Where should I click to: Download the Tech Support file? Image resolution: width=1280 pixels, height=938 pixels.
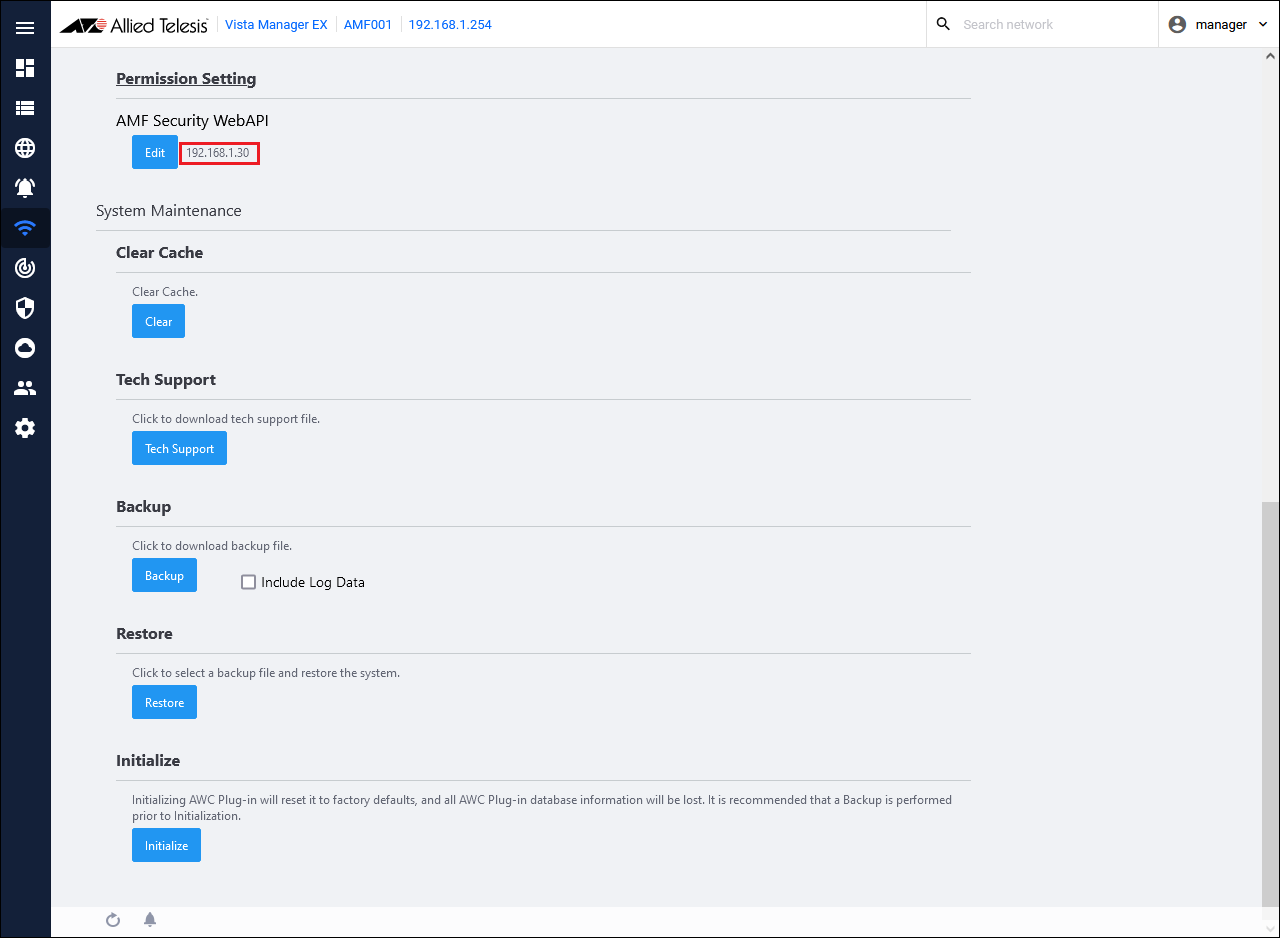[179, 449]
